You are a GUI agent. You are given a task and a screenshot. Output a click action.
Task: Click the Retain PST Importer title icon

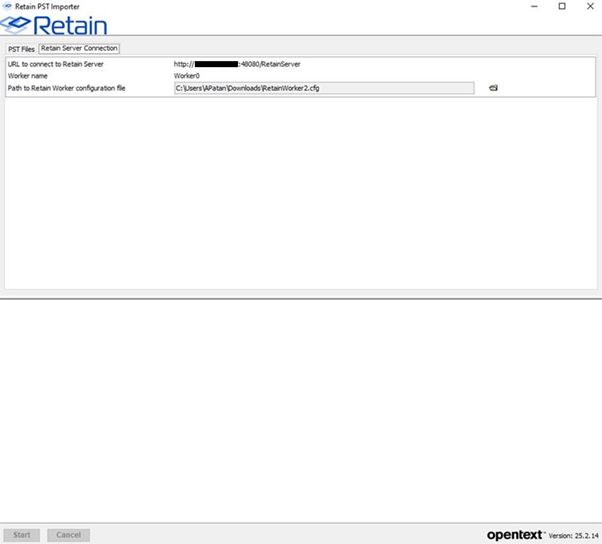pos(7,6)
